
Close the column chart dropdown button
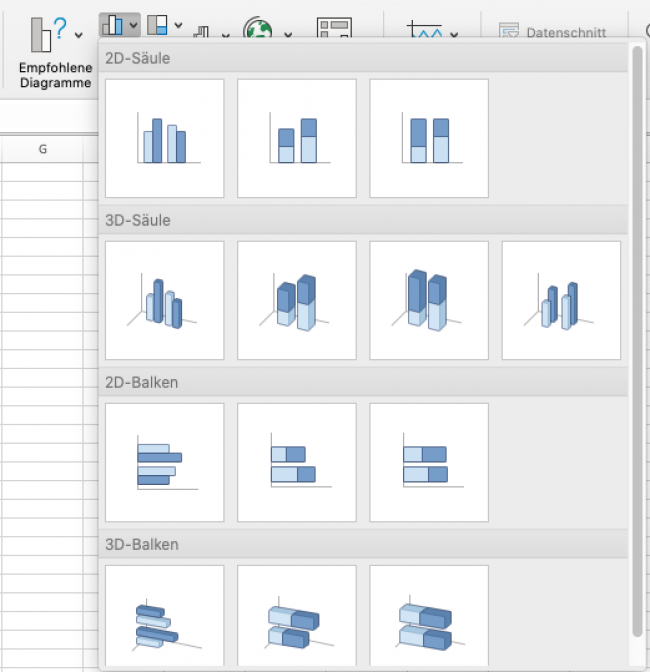[119, 25]
